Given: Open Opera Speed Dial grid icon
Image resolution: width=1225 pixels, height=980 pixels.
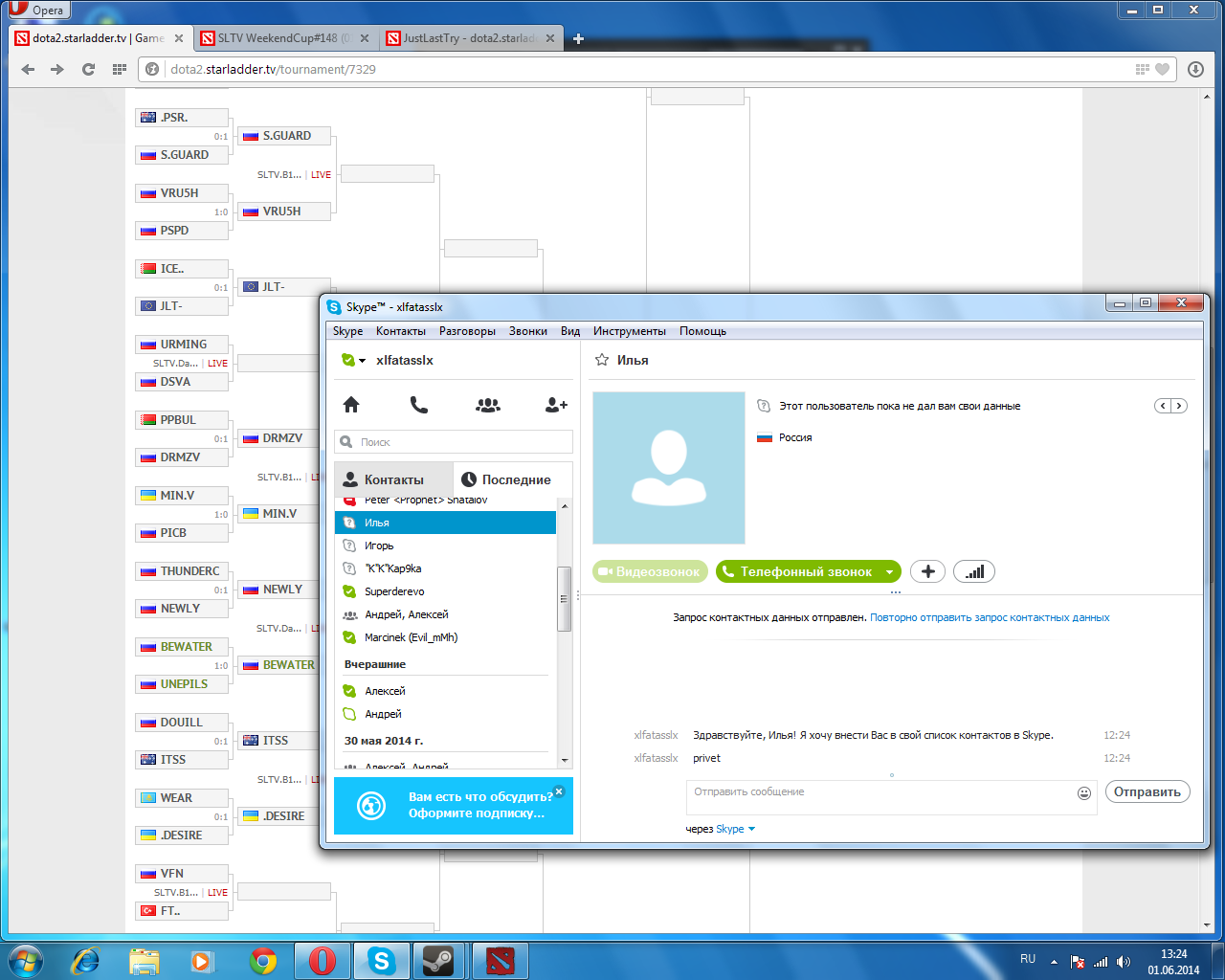Looking at the screenshot, I should pos(119,69).
